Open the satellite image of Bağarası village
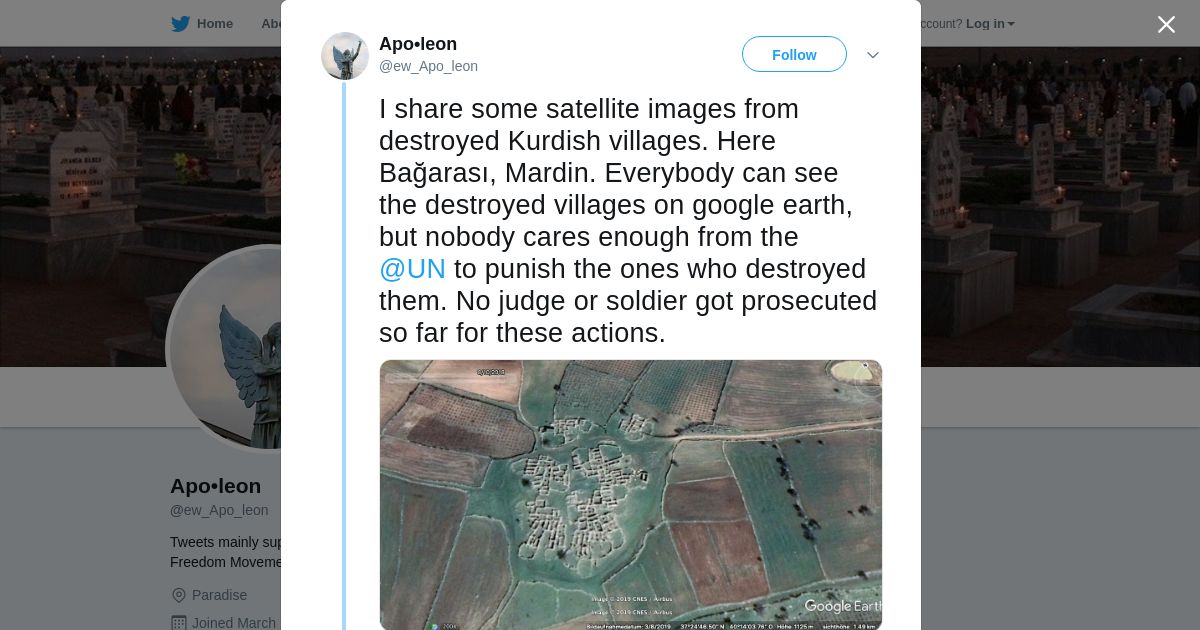 click(631, 495)
